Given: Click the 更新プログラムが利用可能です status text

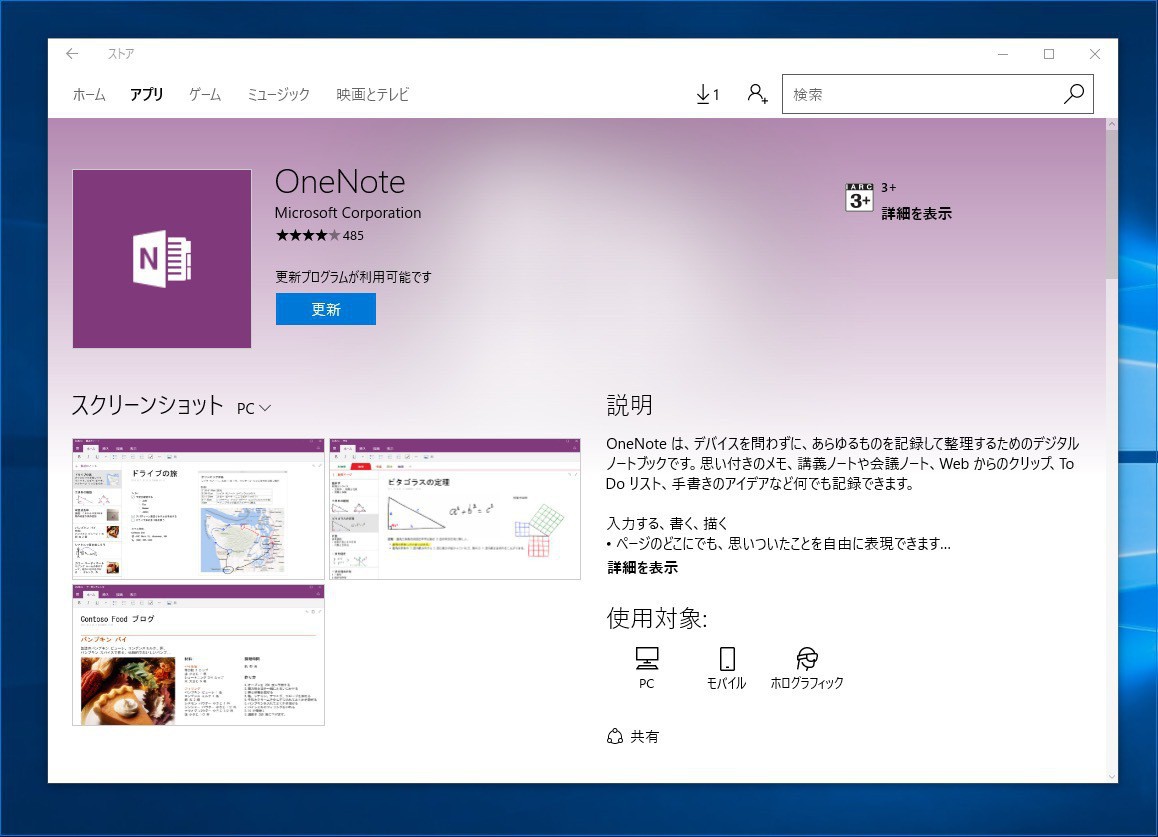Looking at the screenshot, I should (353, 277).
